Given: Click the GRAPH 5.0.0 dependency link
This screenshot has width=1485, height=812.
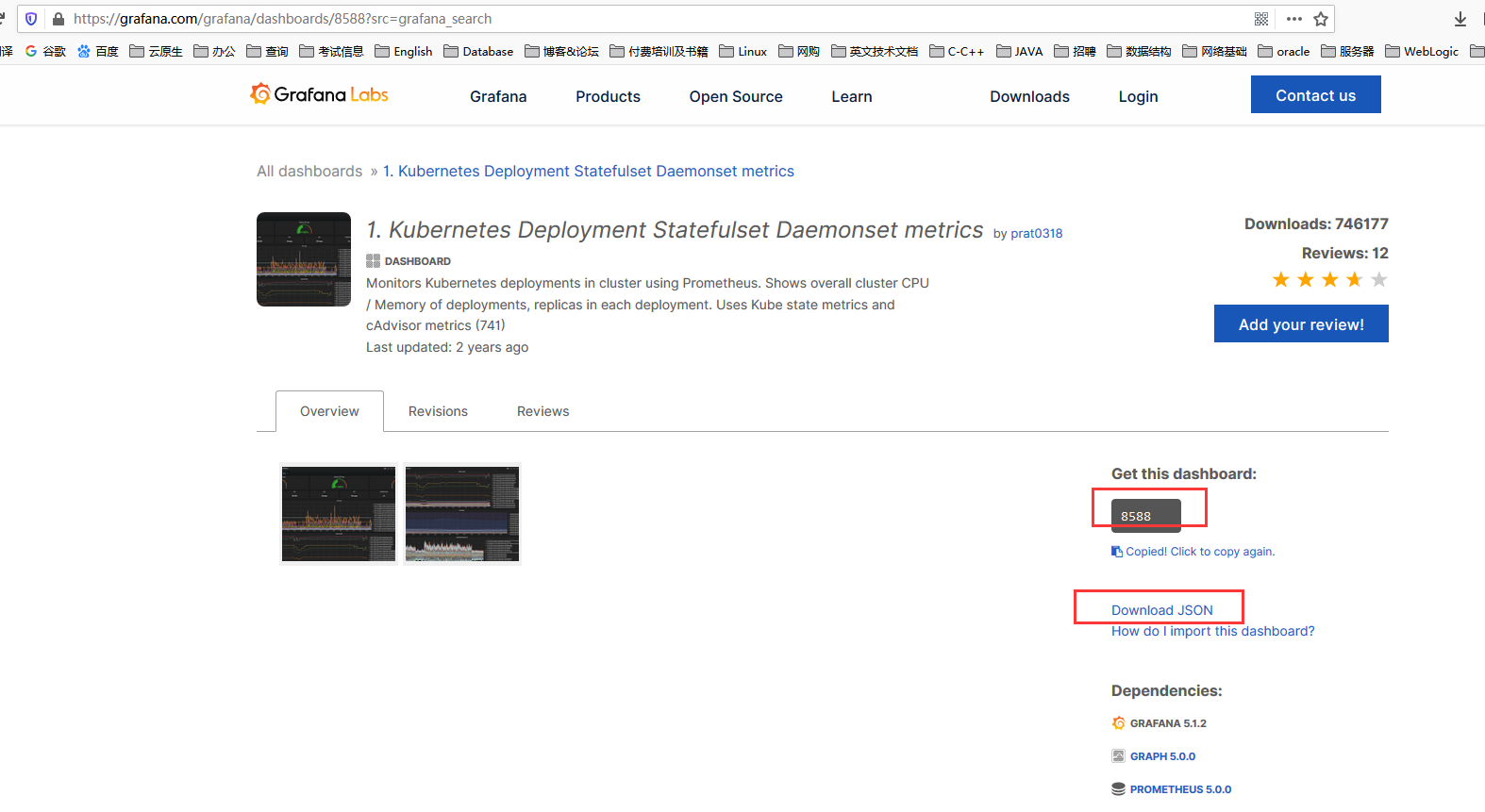Looking at the screenshot, I should point(1162,756).
